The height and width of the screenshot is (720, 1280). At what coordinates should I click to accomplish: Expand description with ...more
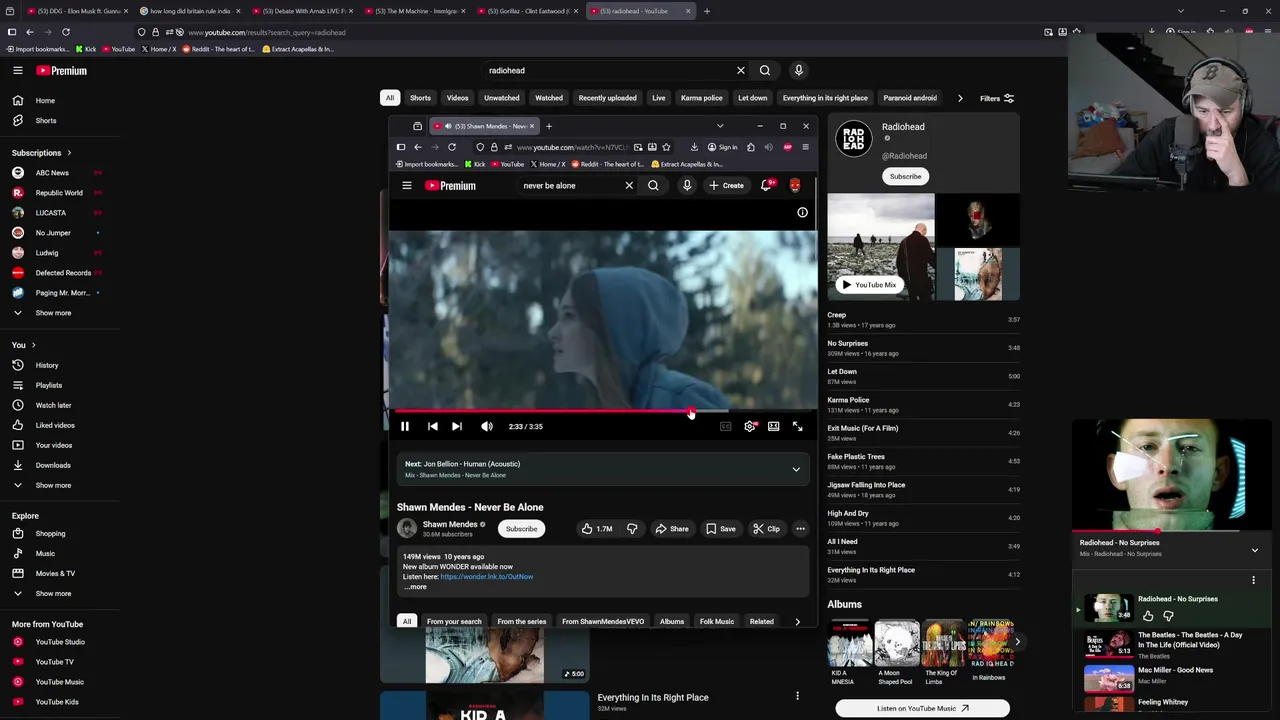(415, 587)
